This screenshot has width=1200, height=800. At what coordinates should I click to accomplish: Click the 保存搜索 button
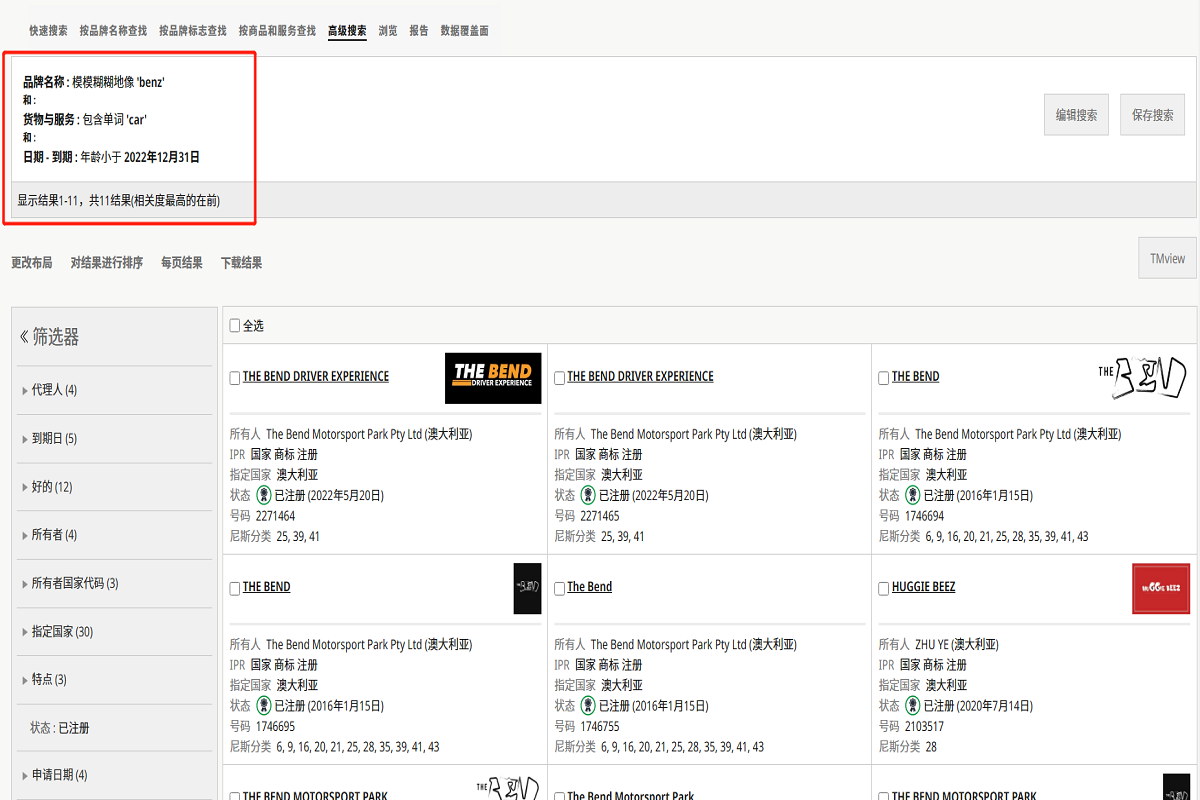click(1152, 115)
